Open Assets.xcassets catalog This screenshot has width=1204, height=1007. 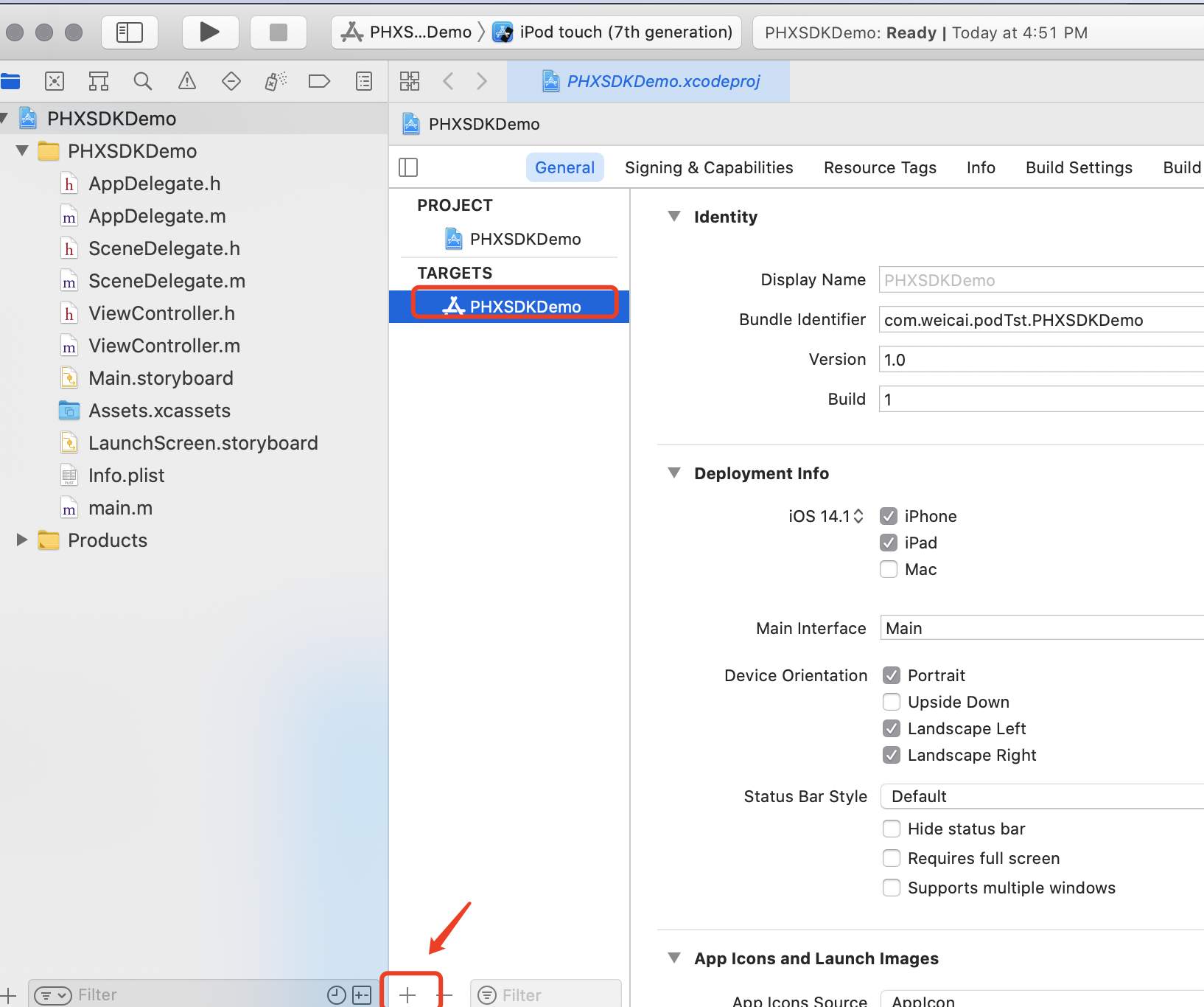click(x=159, y=411)
